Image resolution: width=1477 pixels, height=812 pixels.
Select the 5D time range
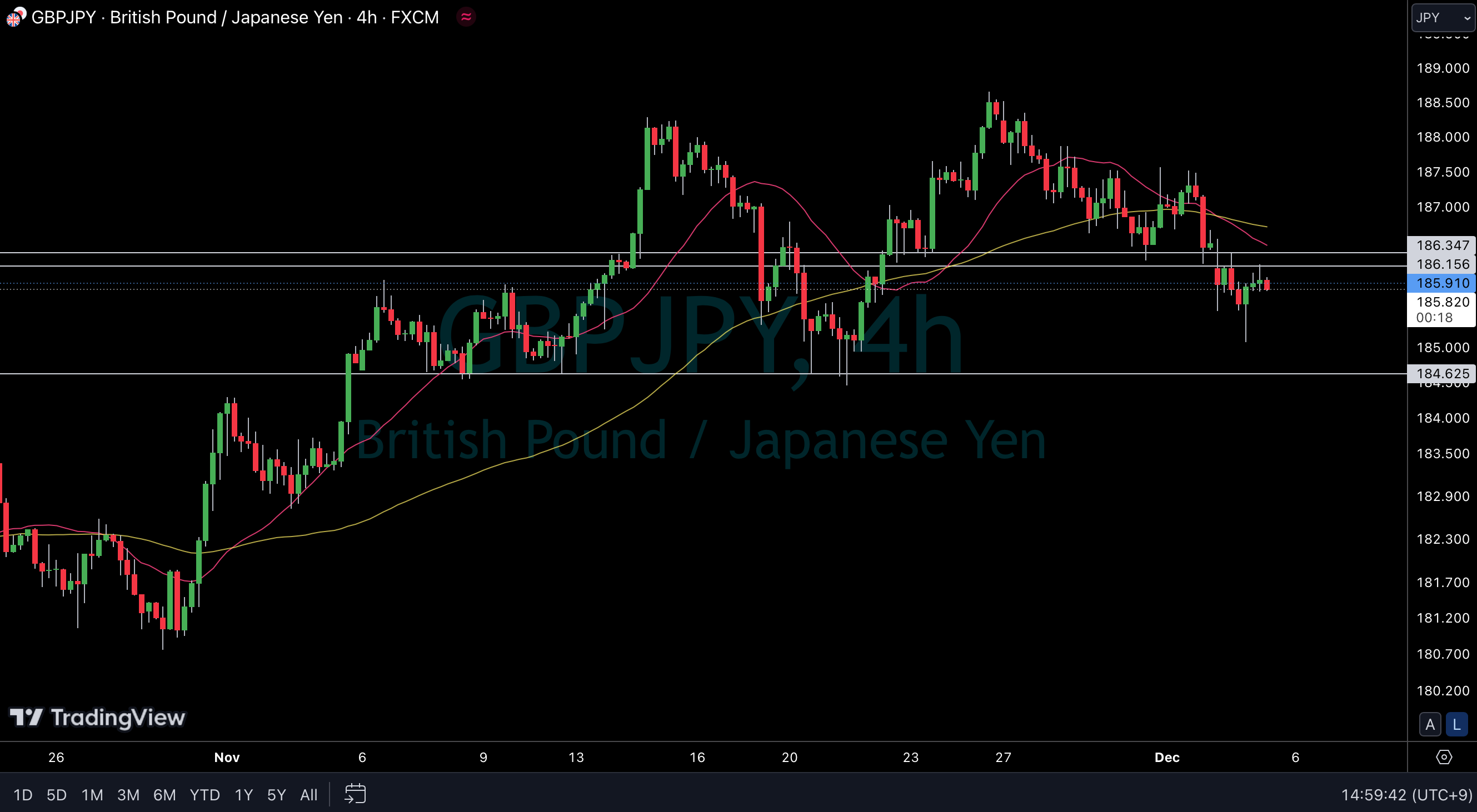(56, 795)
